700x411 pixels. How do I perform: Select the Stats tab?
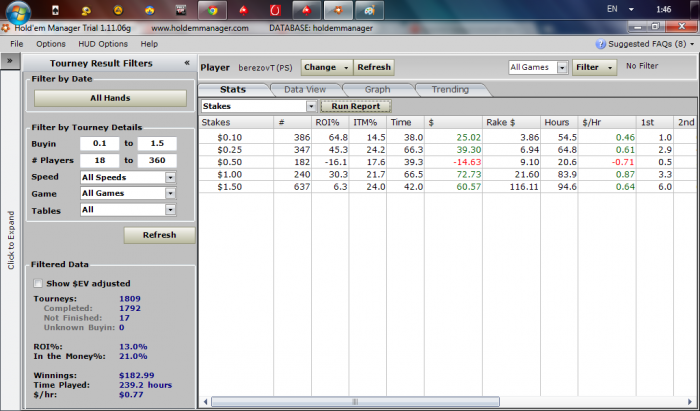(233, 90)
